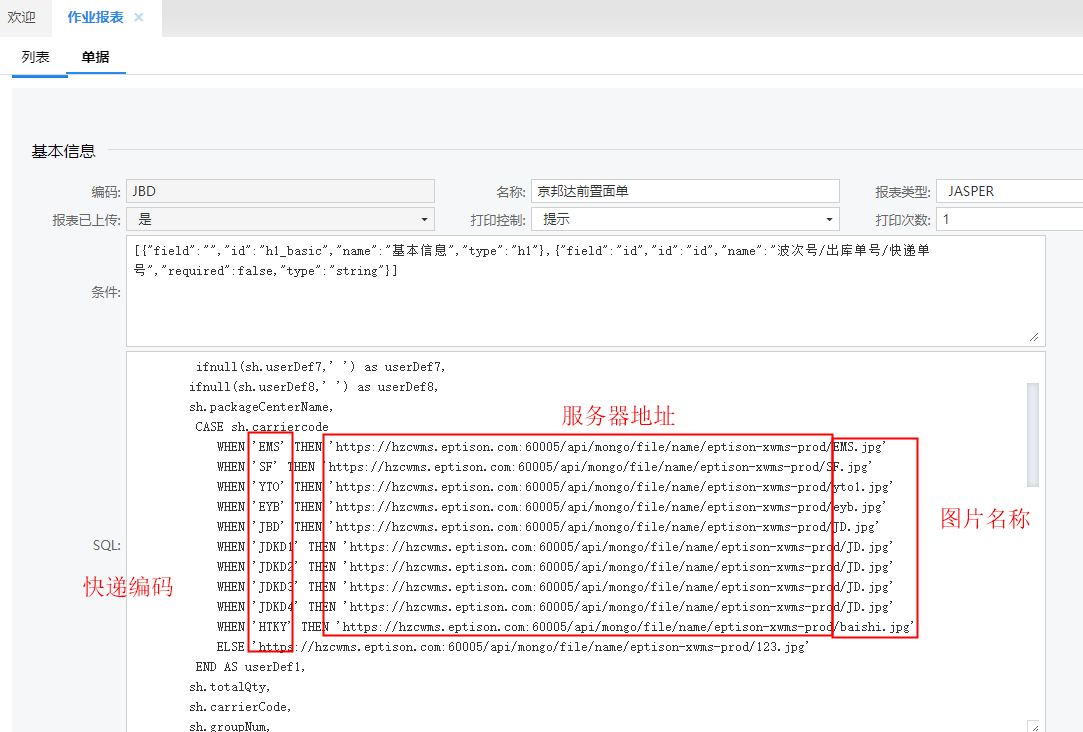1083x732 pixels.
Task: Switch to the 欢迎 tab
Action: (x=22, y=18)
